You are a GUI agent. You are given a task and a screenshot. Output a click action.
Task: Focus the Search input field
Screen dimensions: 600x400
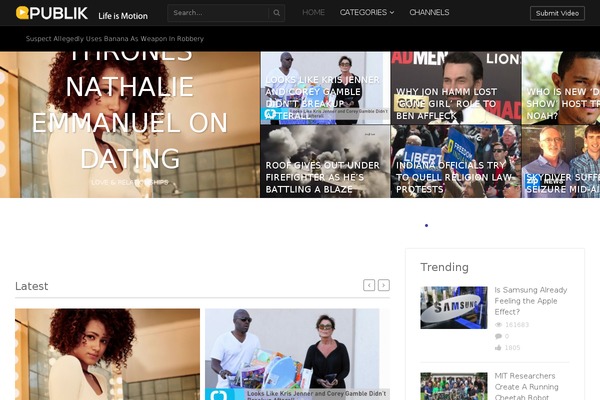tap(218, 13)
